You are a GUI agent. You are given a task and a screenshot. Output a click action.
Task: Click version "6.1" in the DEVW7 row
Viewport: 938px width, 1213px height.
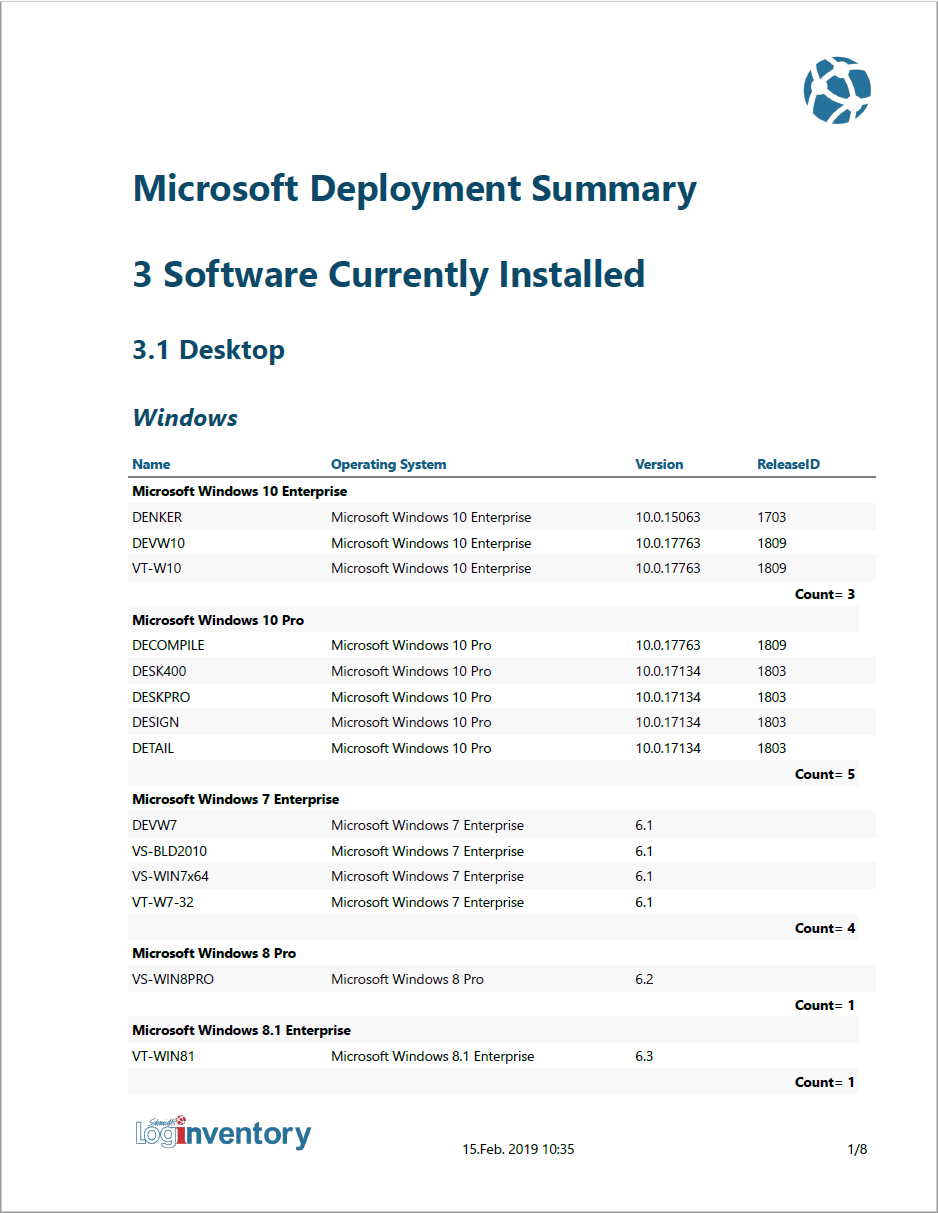[644, 825]
